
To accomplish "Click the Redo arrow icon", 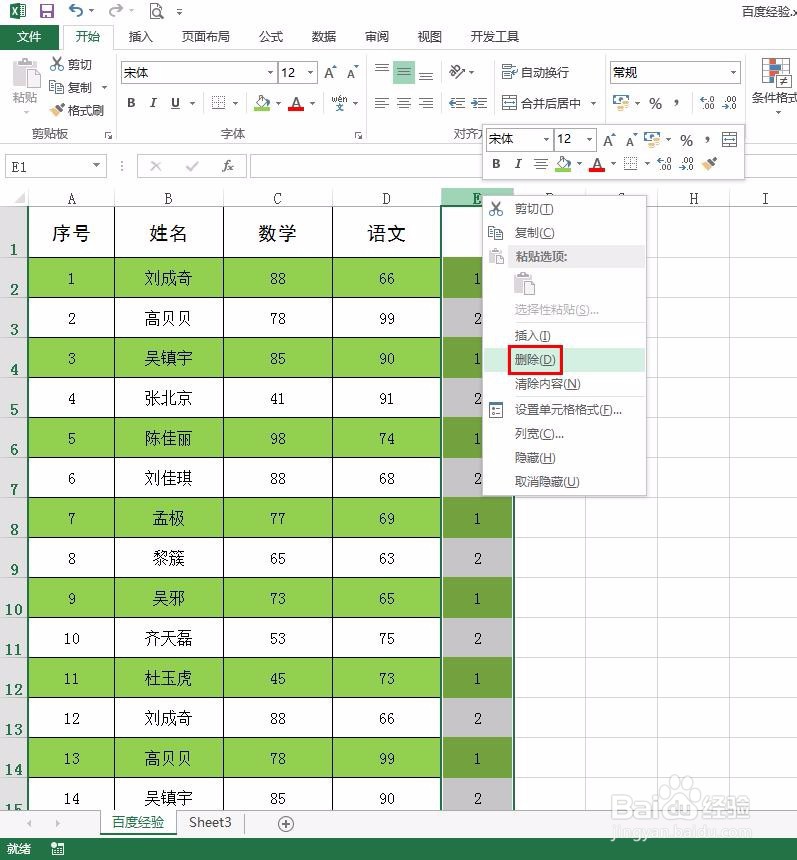I will click(x=116, y=10).
